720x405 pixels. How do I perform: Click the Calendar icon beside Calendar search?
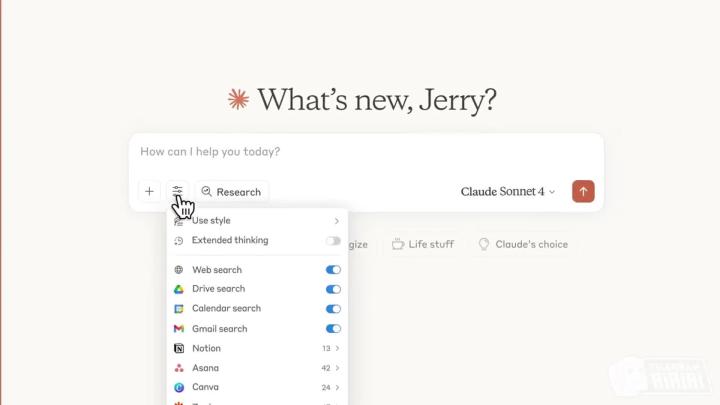[x=179, y=309]
